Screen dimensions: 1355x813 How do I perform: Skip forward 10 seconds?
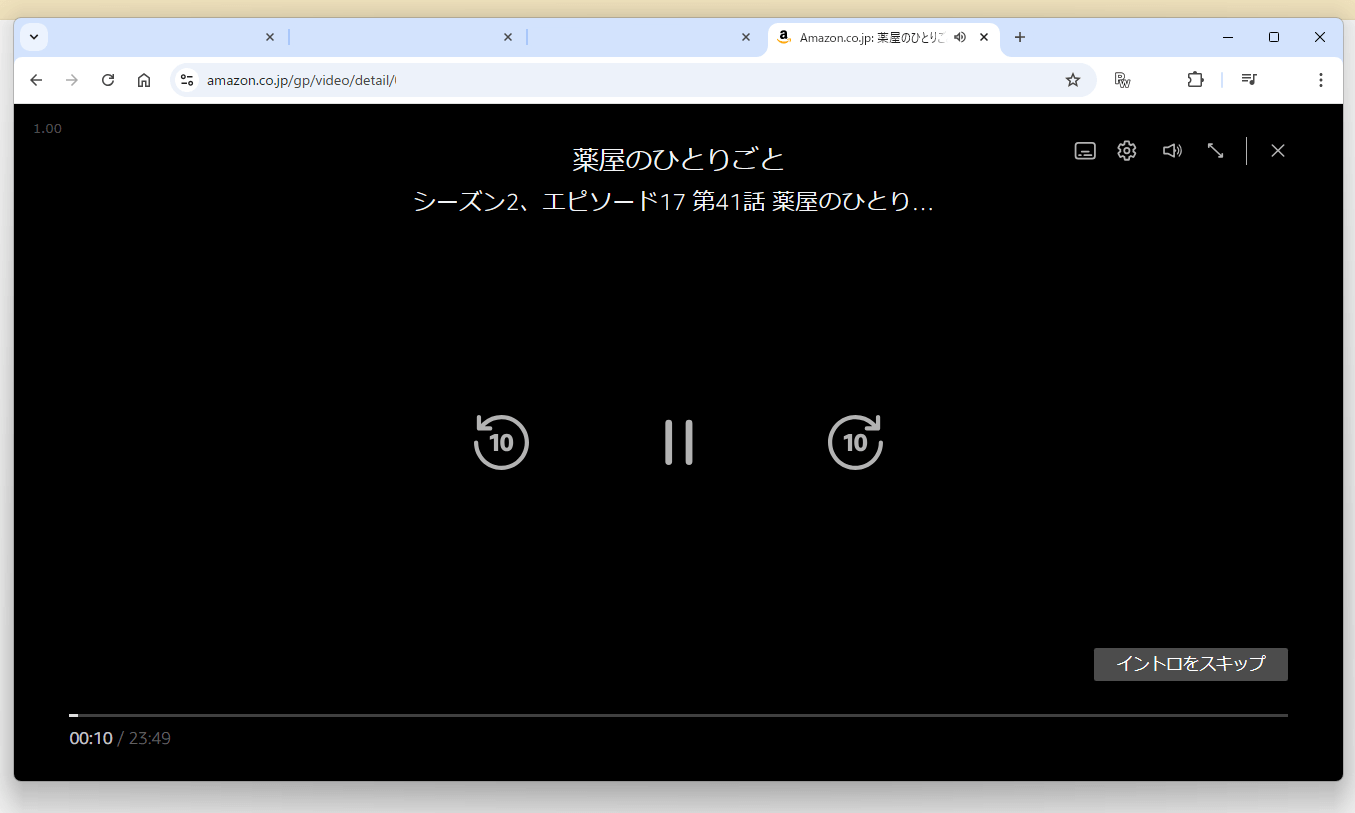(855, 441)
